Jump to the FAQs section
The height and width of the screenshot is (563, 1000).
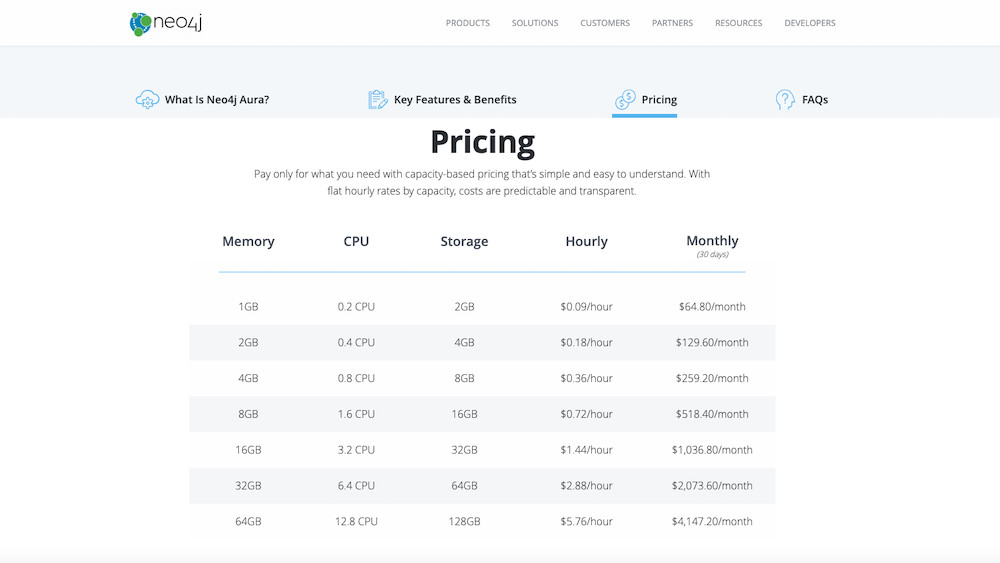coord(814,100)
